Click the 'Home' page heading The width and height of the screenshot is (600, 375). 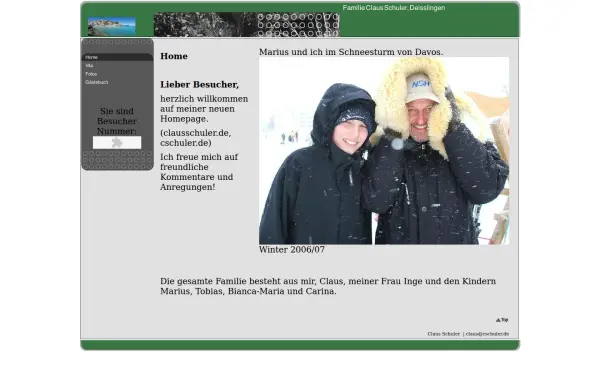pyautogui.click(x=174, y=56)
